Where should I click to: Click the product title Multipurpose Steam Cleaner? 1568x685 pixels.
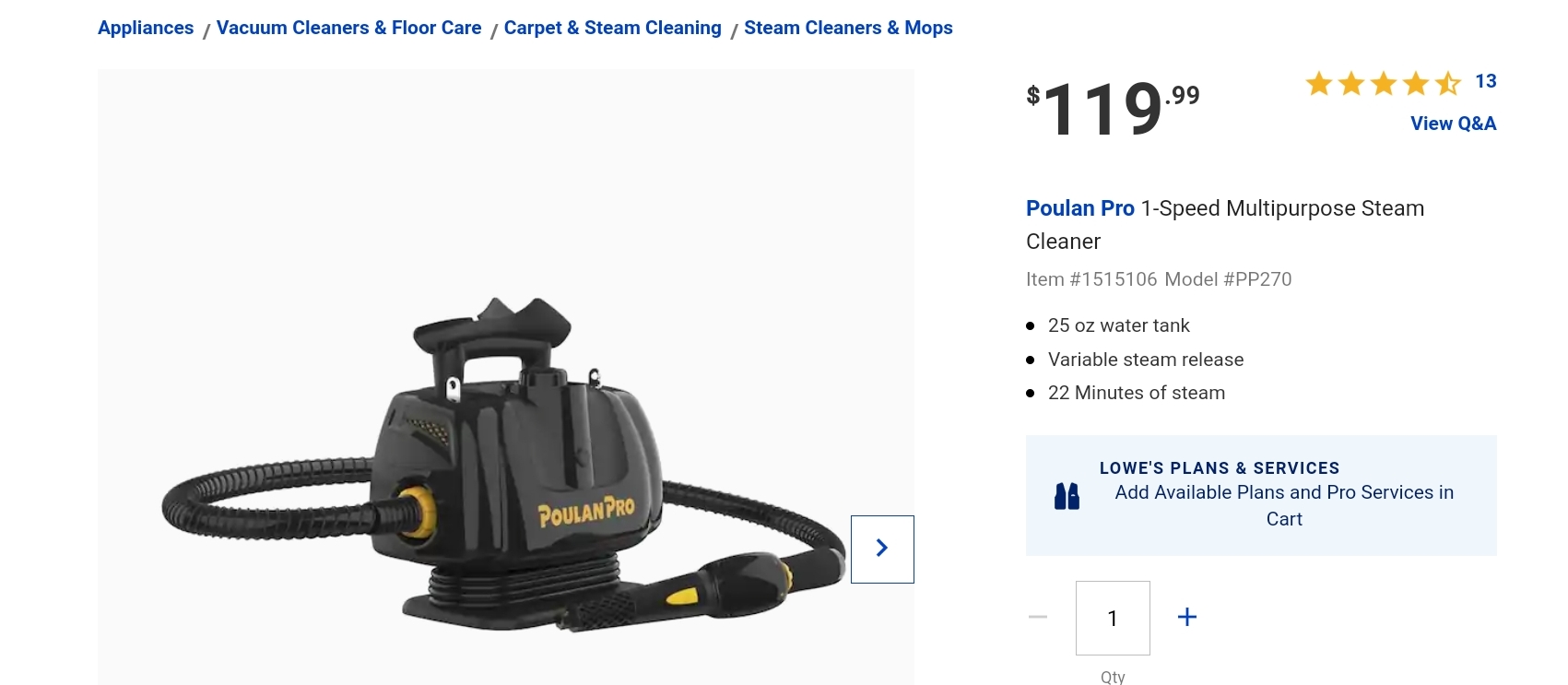(1225, 225)
